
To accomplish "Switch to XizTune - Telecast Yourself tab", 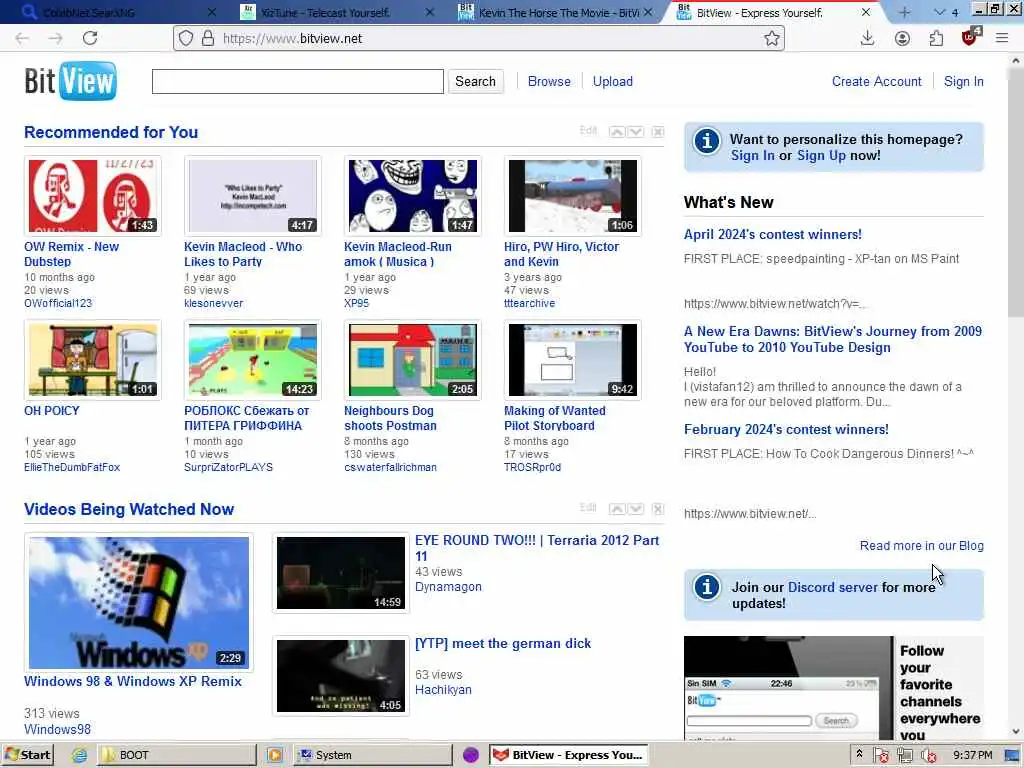I will coord(325,12).
